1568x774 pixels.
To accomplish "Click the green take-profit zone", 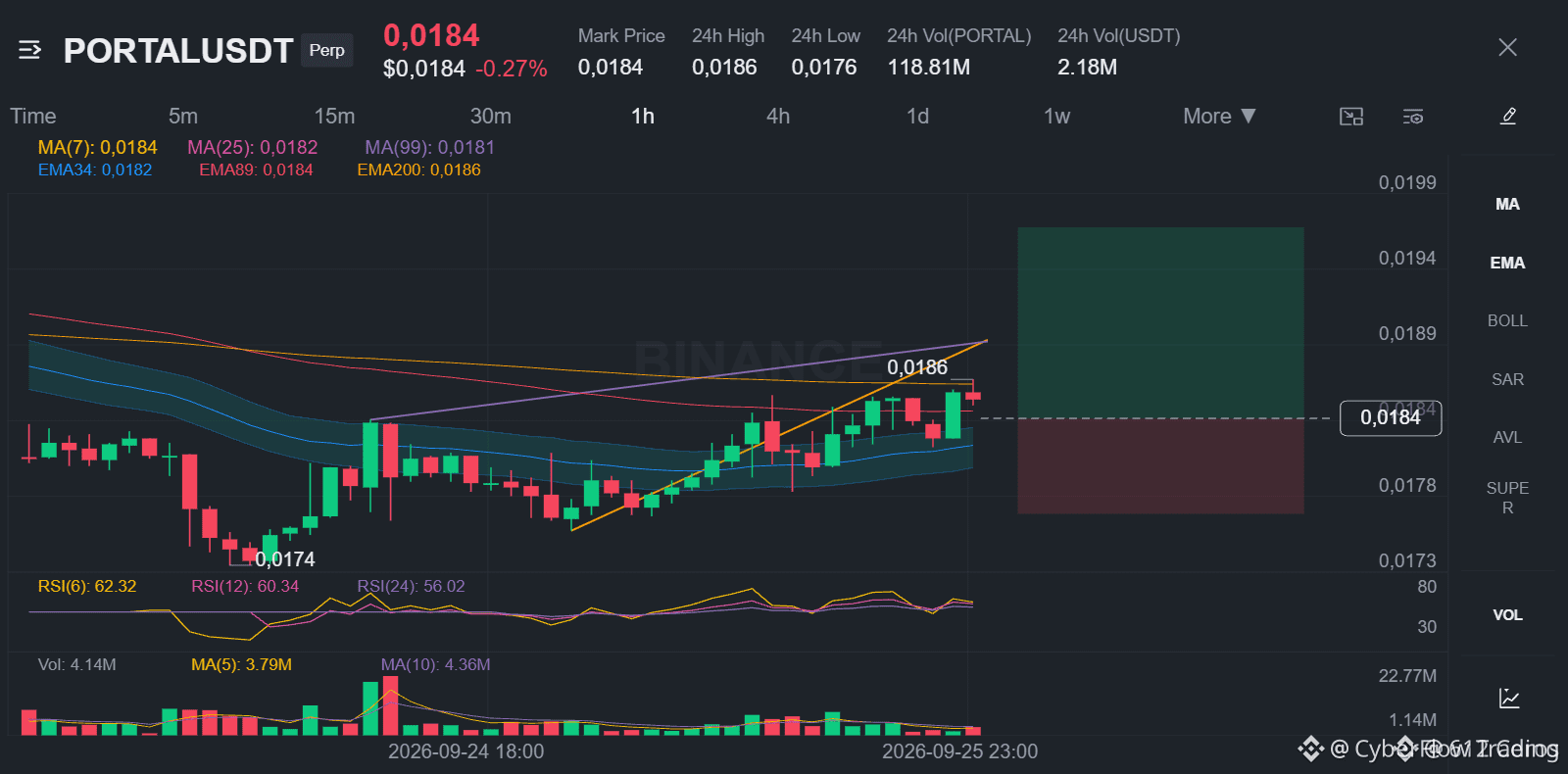I will tap(1160, 322).
